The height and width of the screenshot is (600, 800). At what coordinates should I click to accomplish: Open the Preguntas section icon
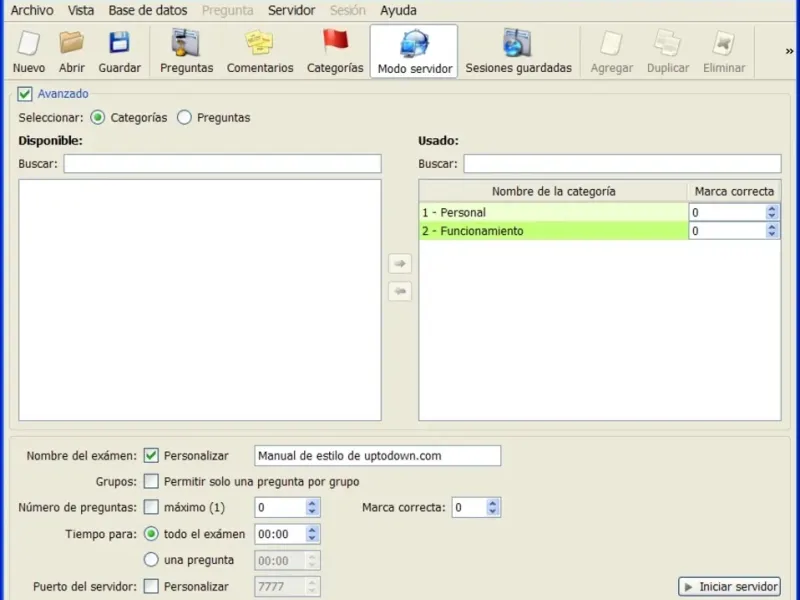186,51
